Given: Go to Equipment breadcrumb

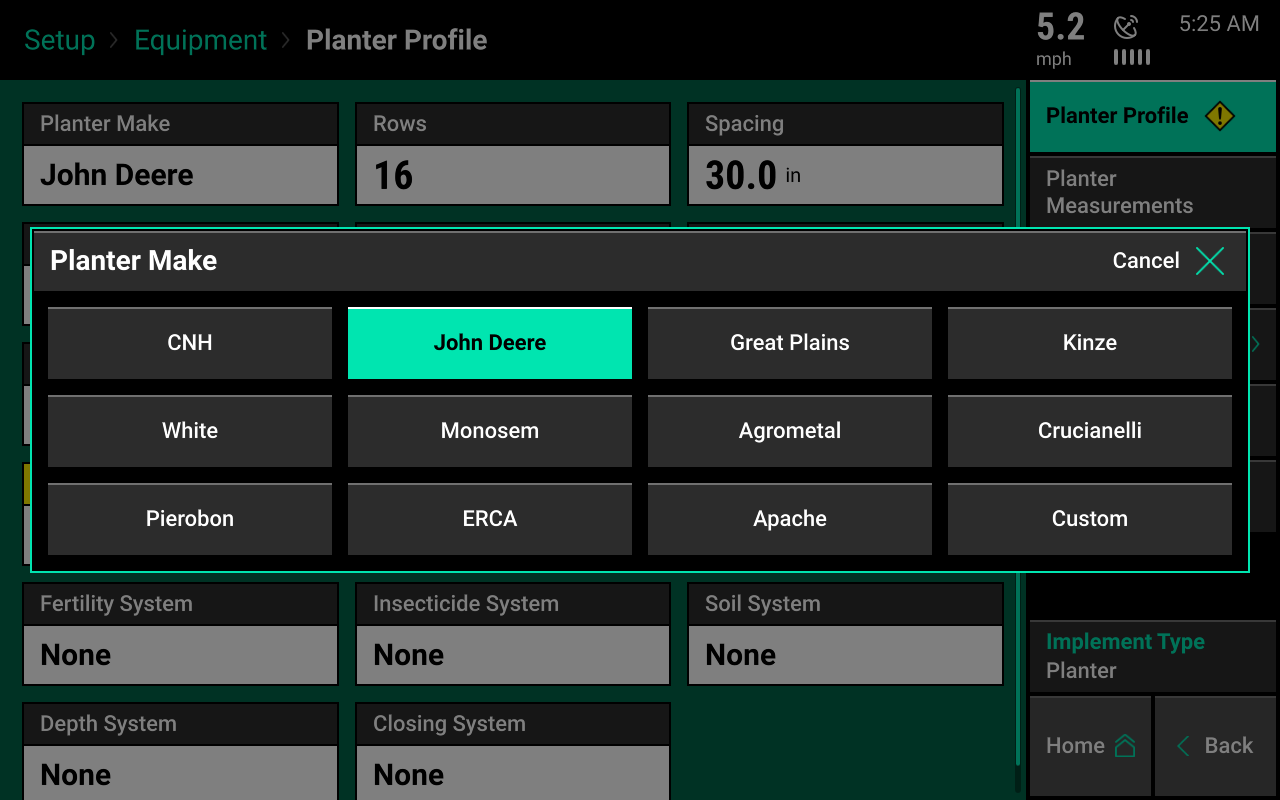Looking at the screenshot, I should coord(201,41).
